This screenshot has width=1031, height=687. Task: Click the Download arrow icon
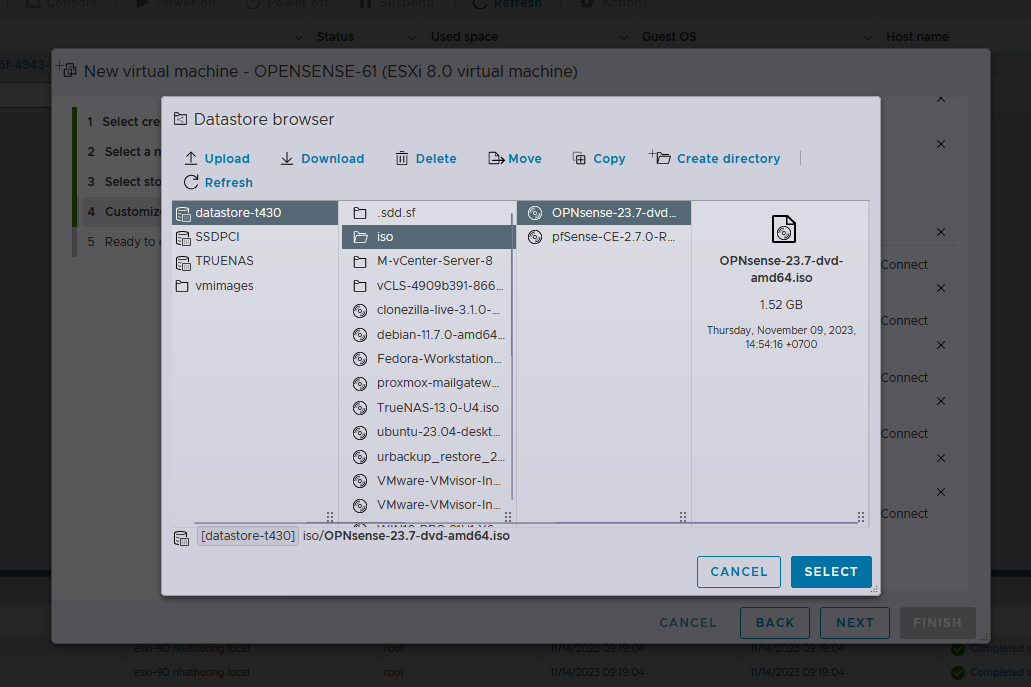[x=287, y=158]
